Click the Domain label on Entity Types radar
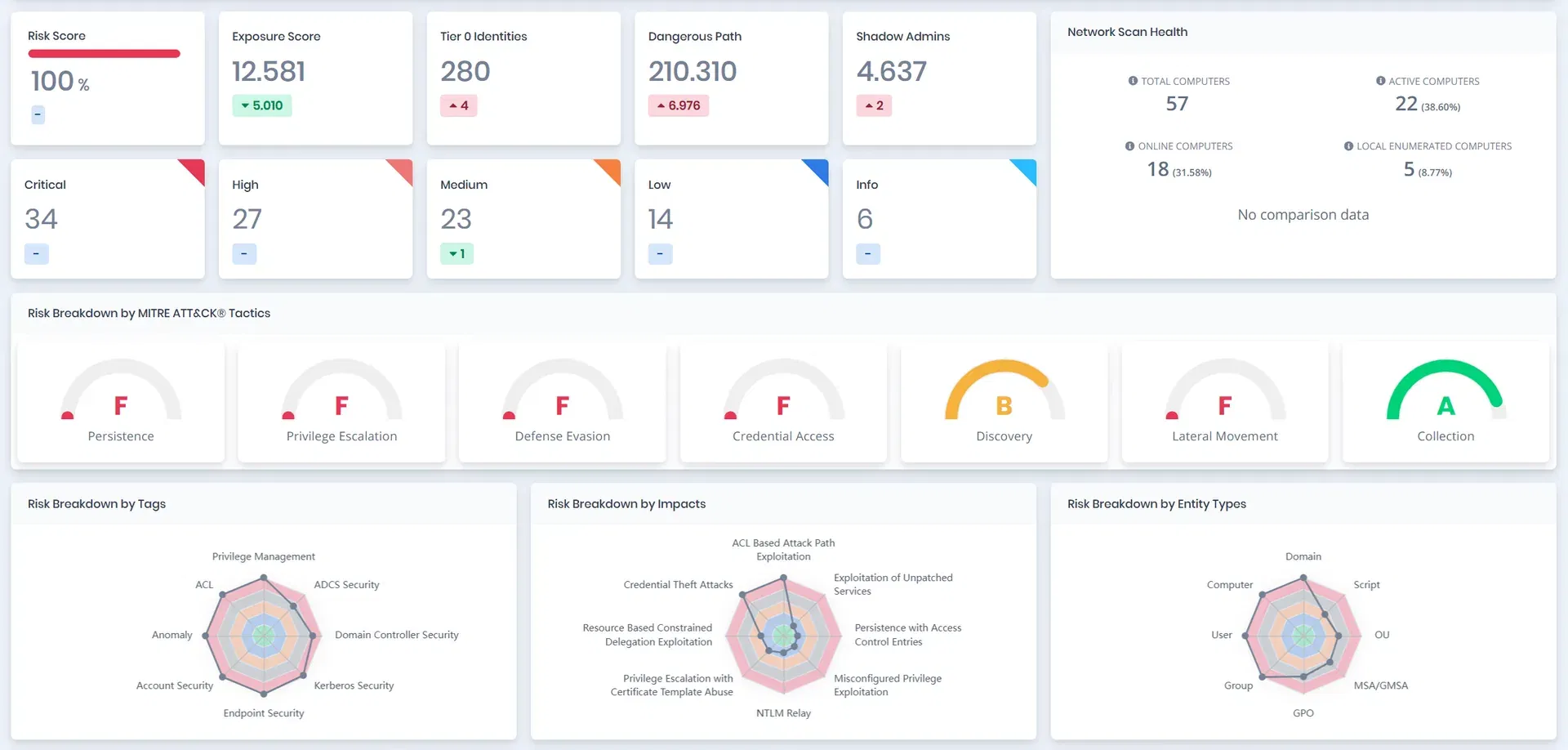Screen dimensions: 1568x750 tap(1303, 556)
